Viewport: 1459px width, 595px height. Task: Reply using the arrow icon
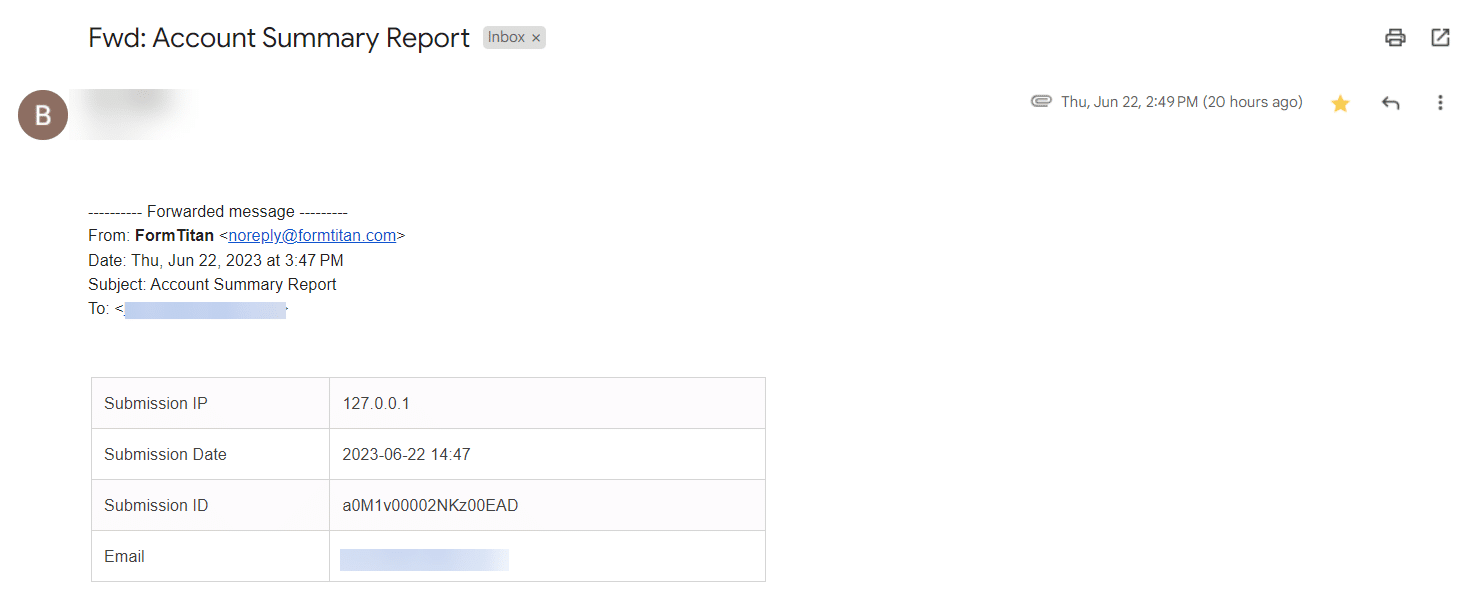[x=1390, y=103]
